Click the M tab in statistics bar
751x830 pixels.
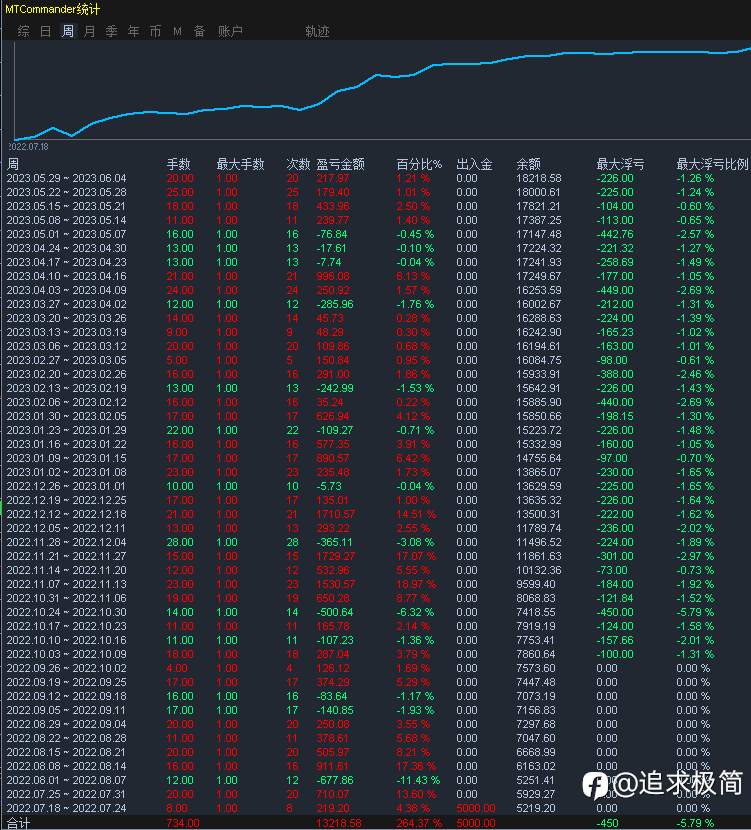(x=177, y=31)
